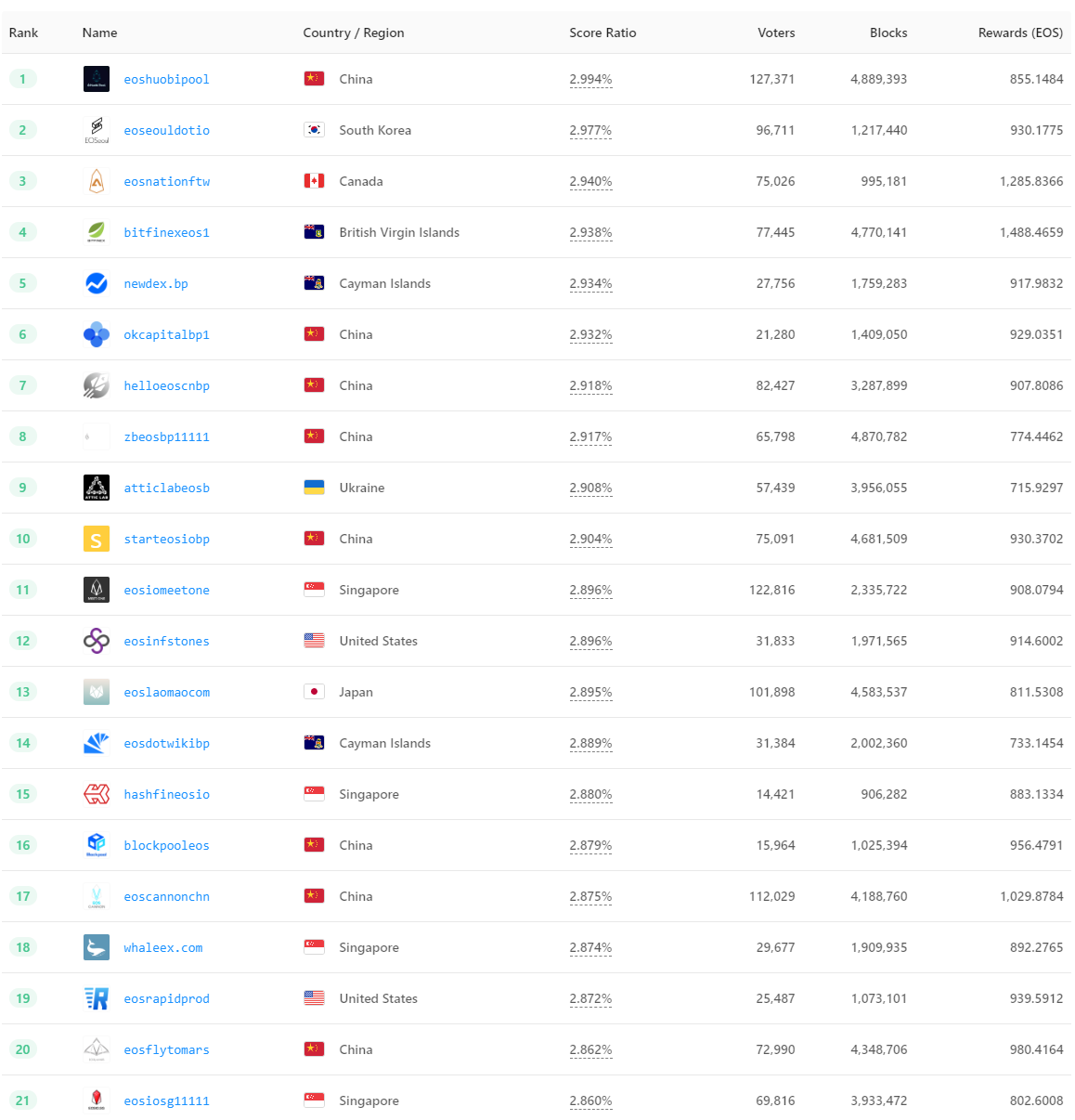This screenshot has height=1120, width=1075.
Task: Click the eosiosg11111 logo icon
Action: [x=97, y=1100]
